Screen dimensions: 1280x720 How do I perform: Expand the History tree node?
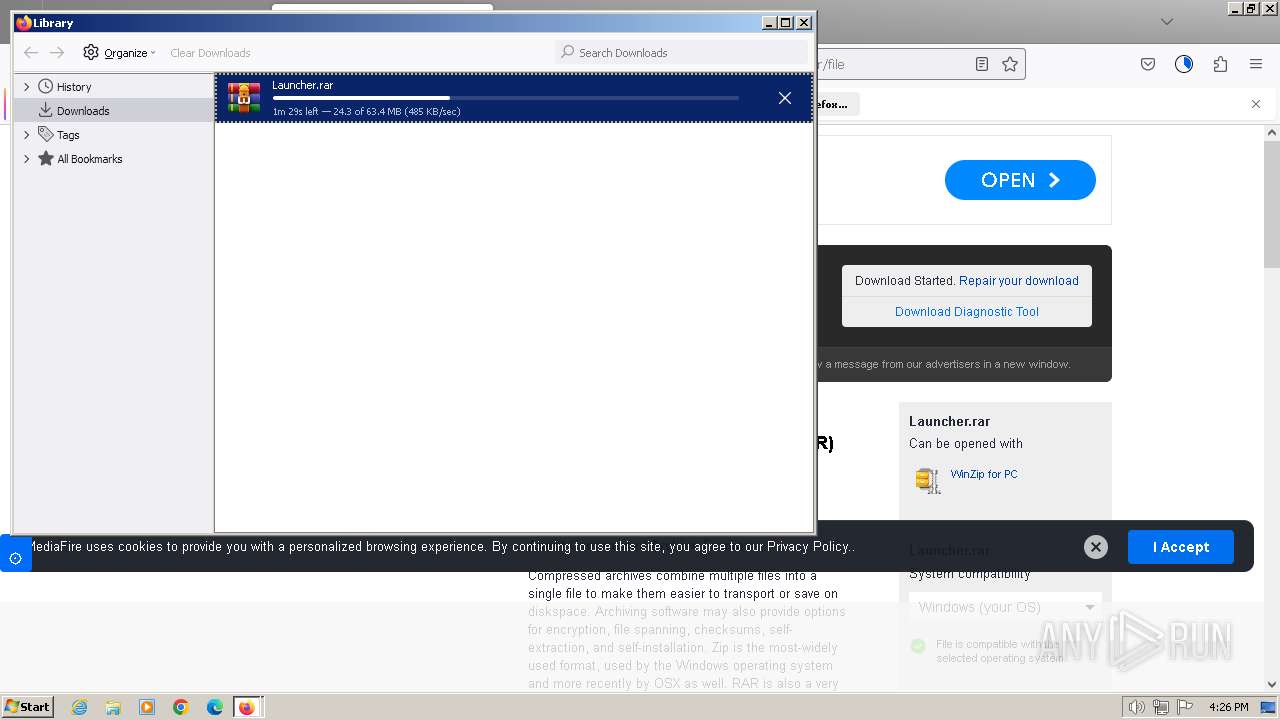click(27, 87)
